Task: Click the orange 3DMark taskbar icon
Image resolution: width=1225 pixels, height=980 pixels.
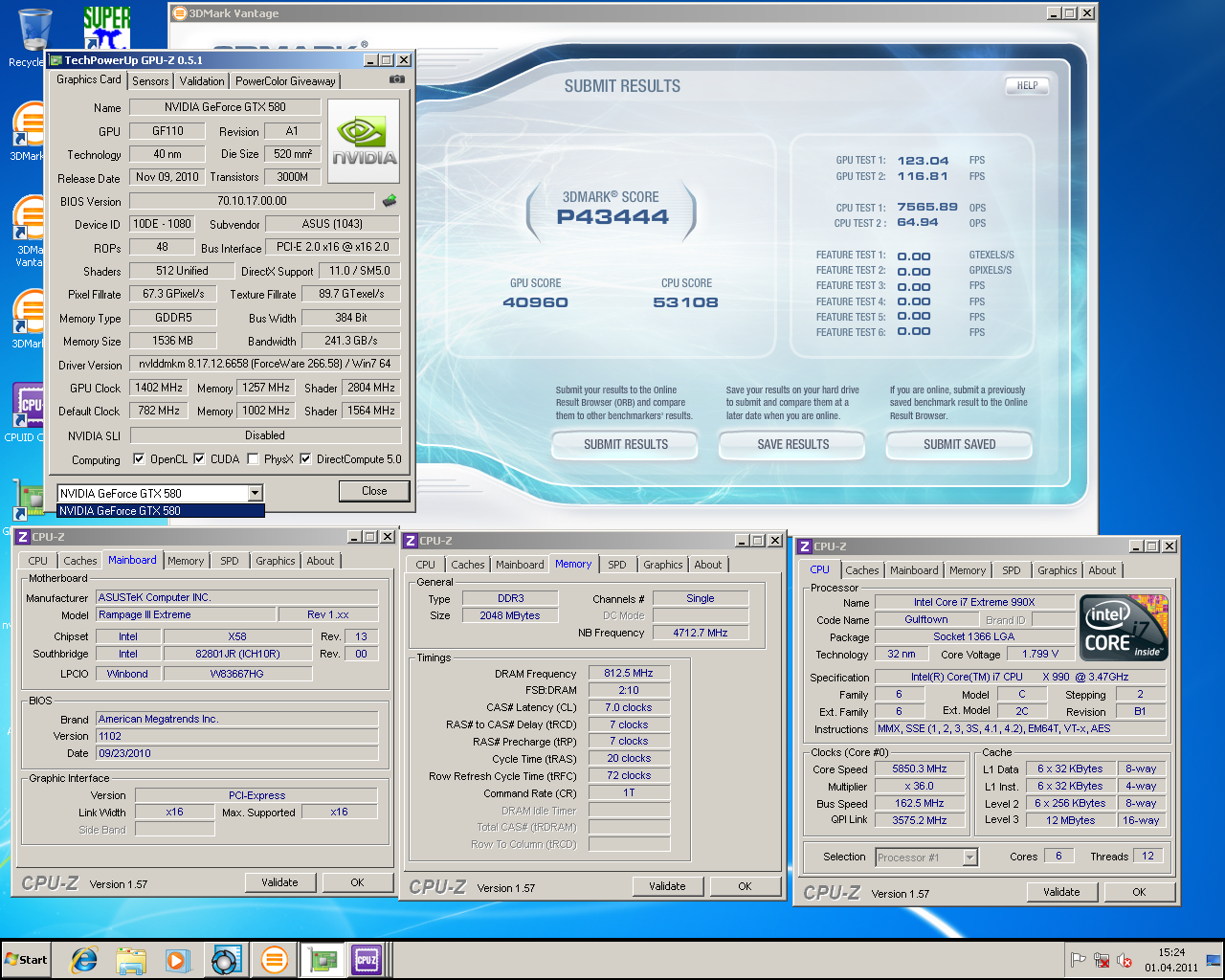Action: [x=275, y=960]
